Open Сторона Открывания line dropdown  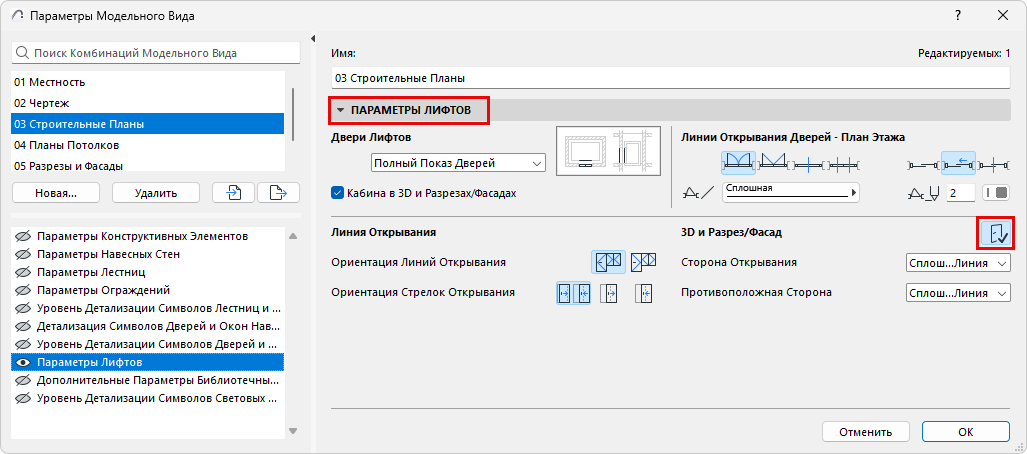958,263
